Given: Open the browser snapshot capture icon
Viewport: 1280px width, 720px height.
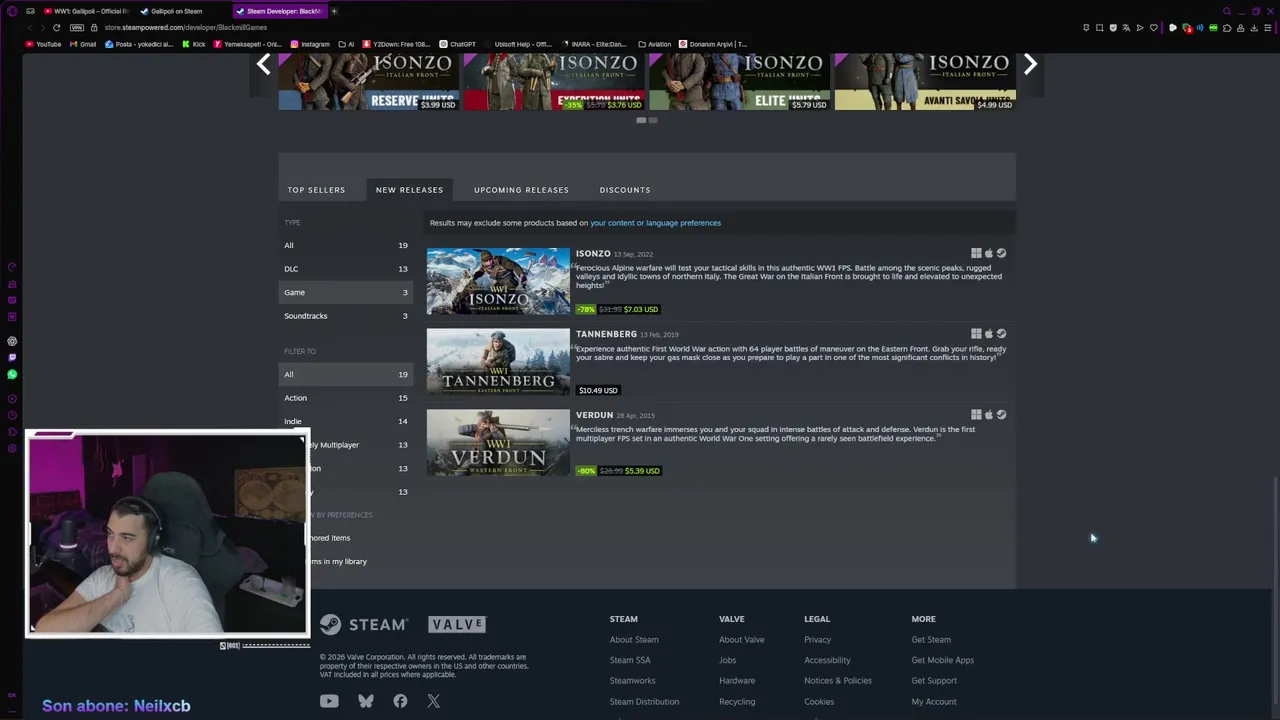Looking at the screenshot, I should pos(1100,28).
